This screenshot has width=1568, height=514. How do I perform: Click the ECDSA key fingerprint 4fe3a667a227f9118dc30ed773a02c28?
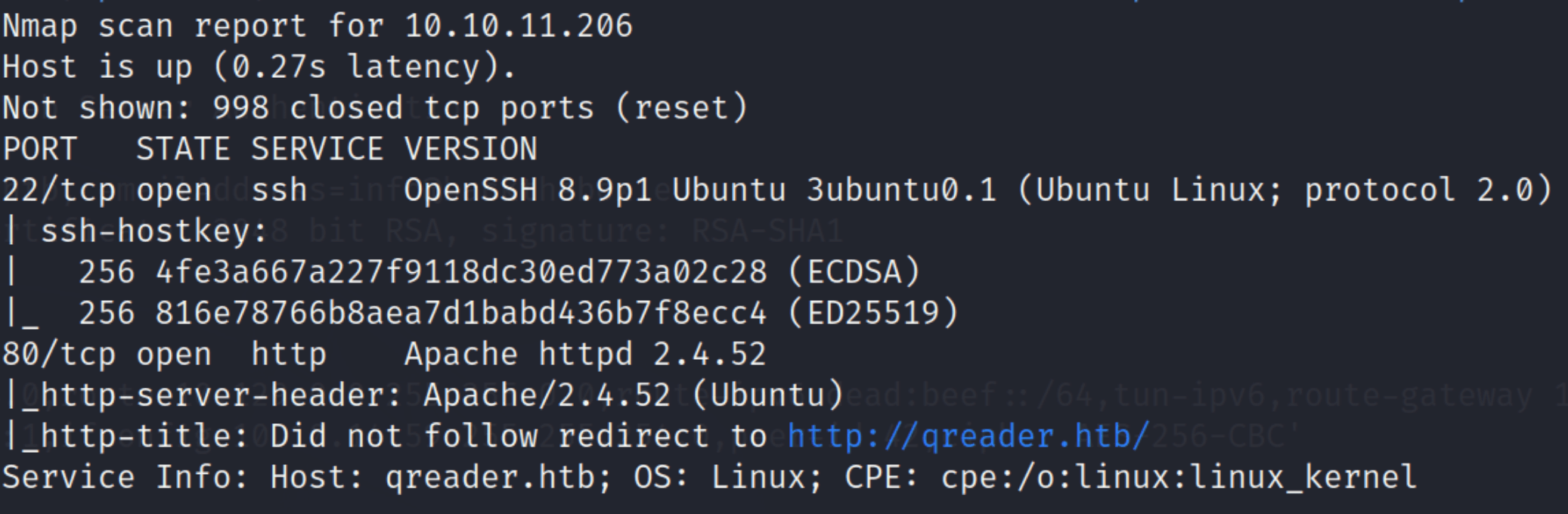tap(461, 272)
